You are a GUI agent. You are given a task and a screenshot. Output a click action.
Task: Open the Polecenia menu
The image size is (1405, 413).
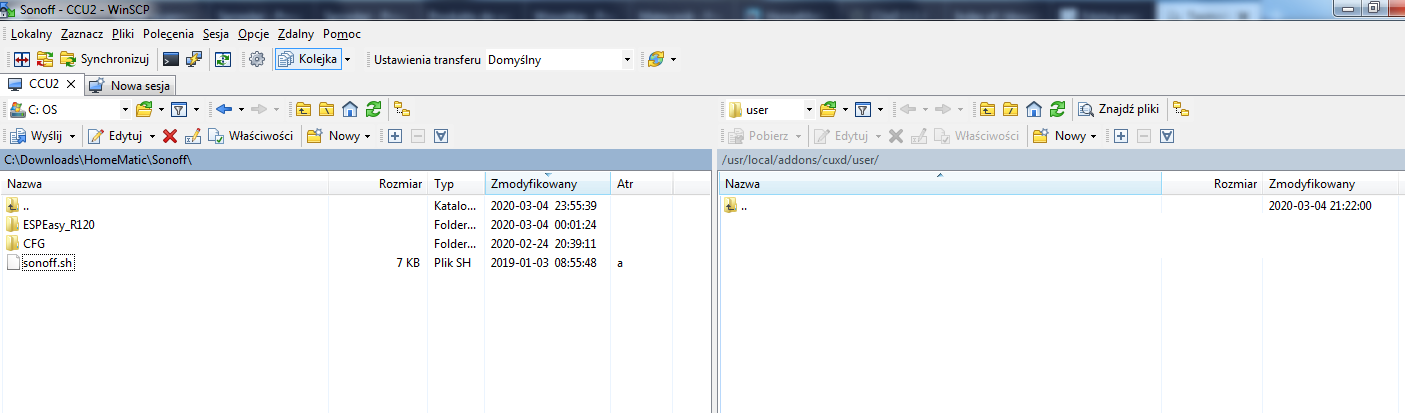click(168, 34)
